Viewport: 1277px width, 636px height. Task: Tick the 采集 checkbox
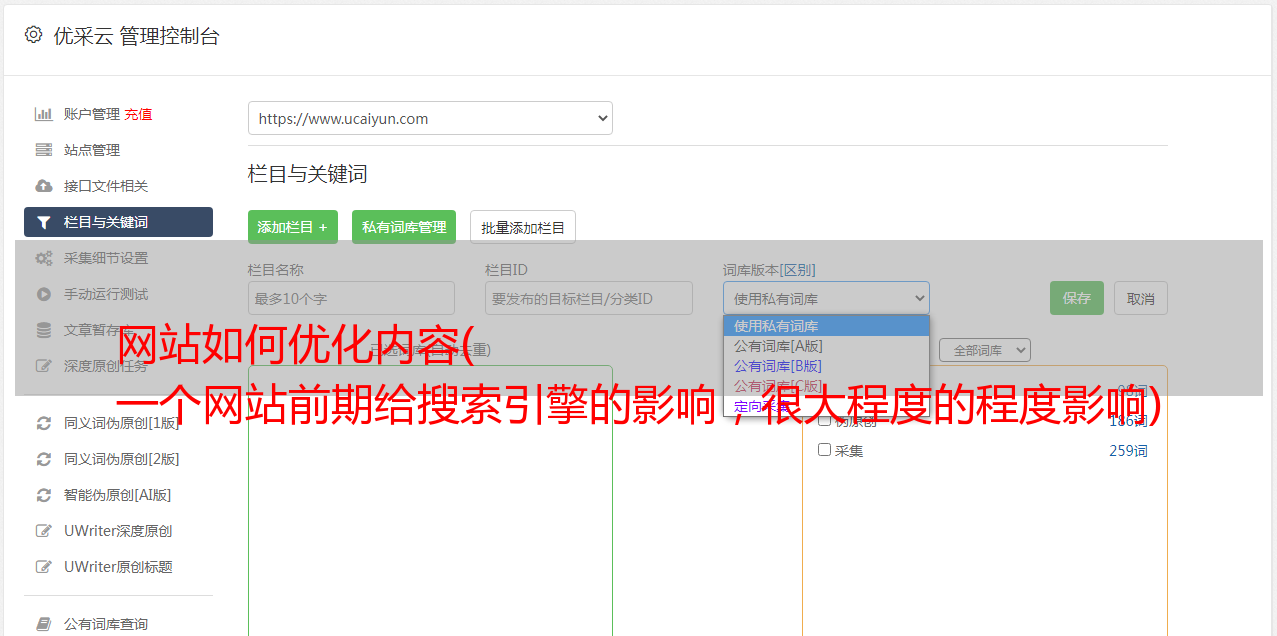click(825, 450)
